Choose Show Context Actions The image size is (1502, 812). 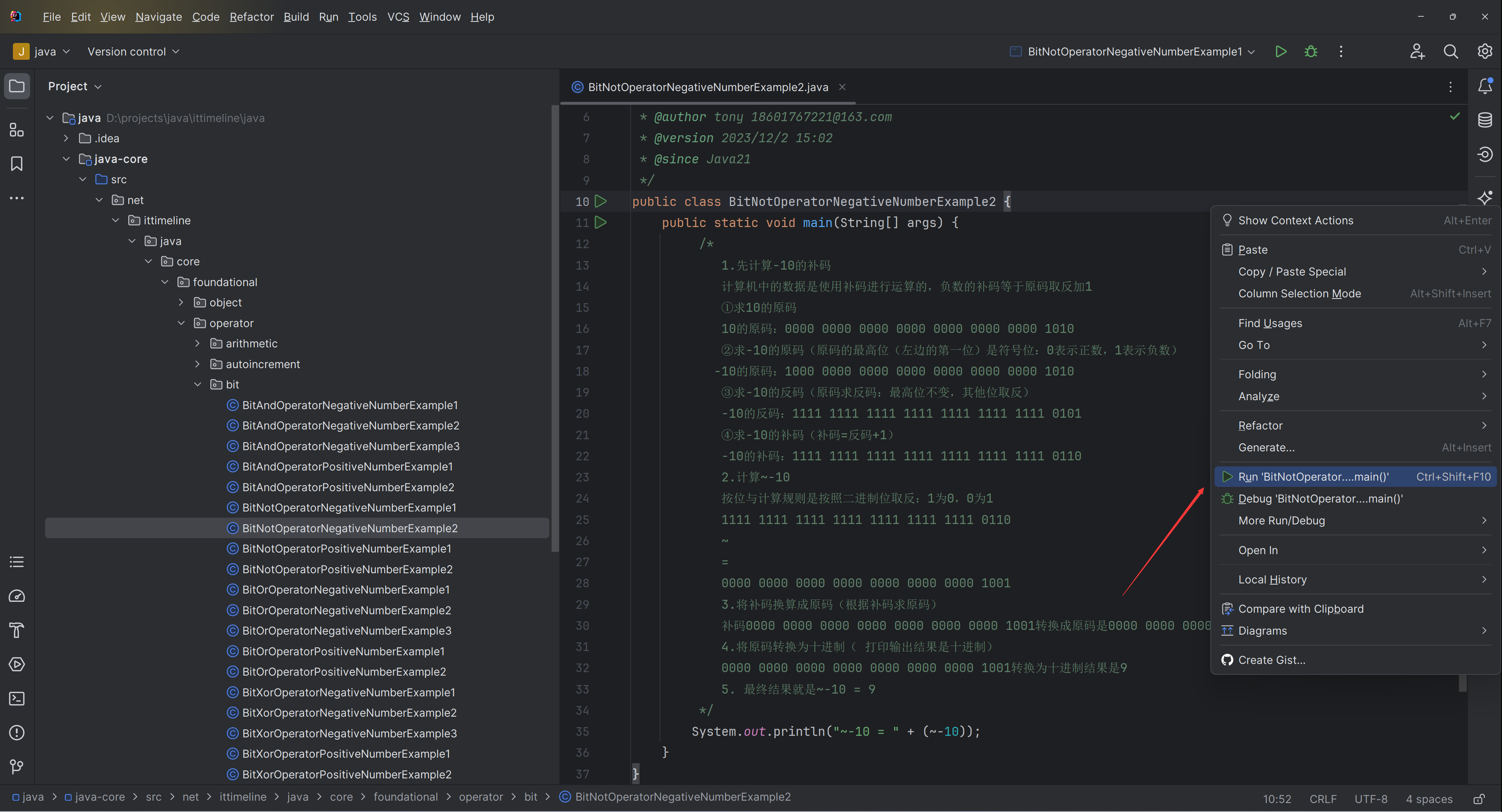click(x=1356, y=220)
